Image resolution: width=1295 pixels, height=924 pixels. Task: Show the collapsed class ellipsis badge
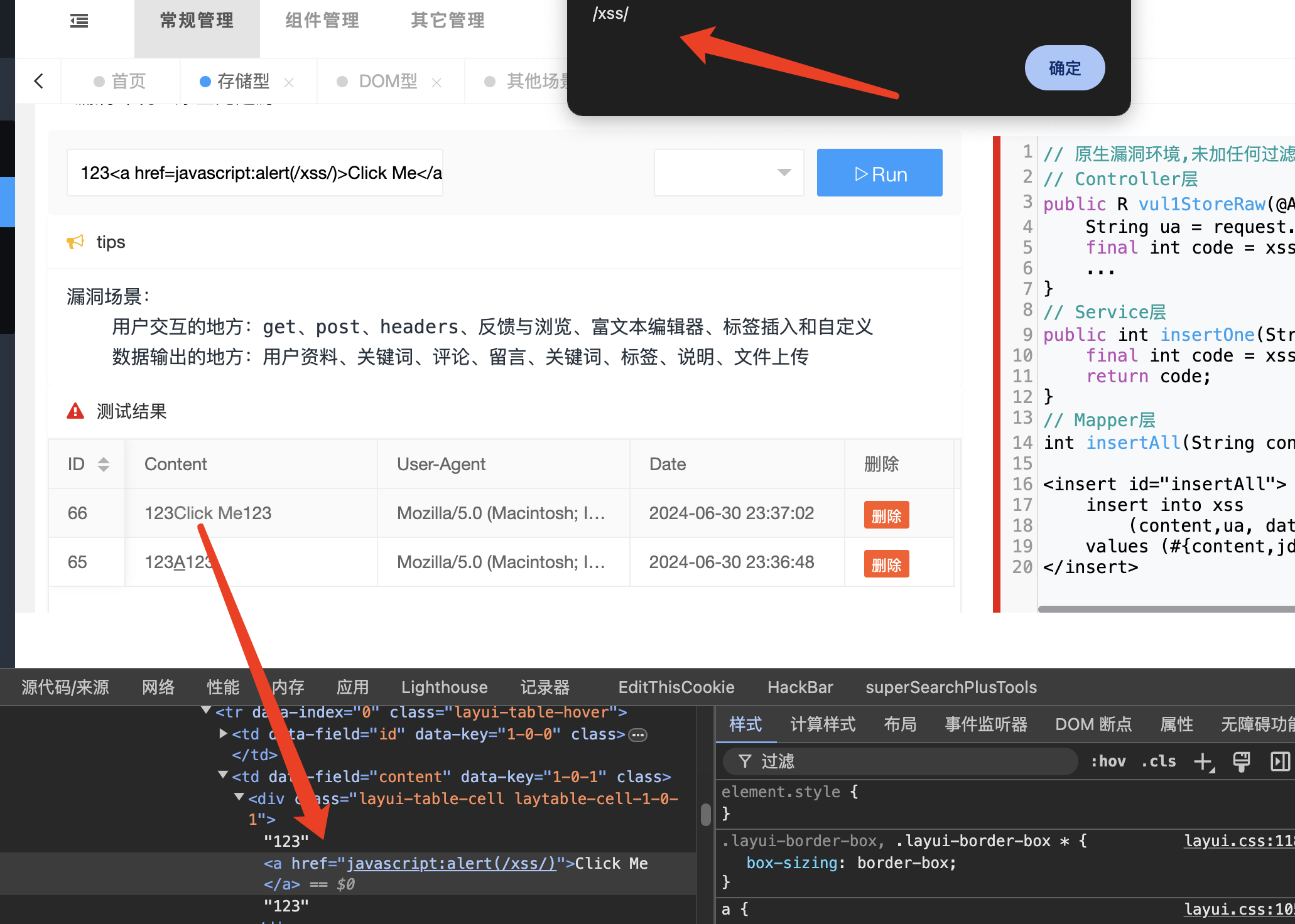coord(638,735)
